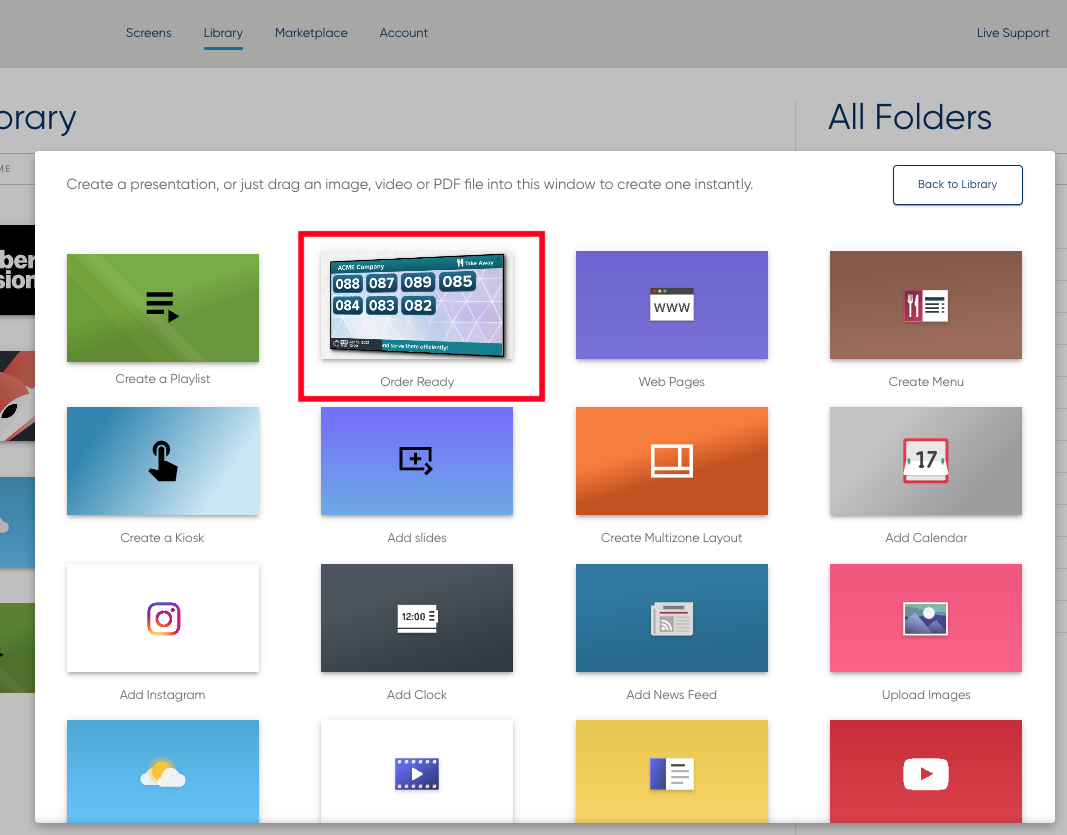Select the Upload Images picture icon
The image size is (1067, 835).
926,618
